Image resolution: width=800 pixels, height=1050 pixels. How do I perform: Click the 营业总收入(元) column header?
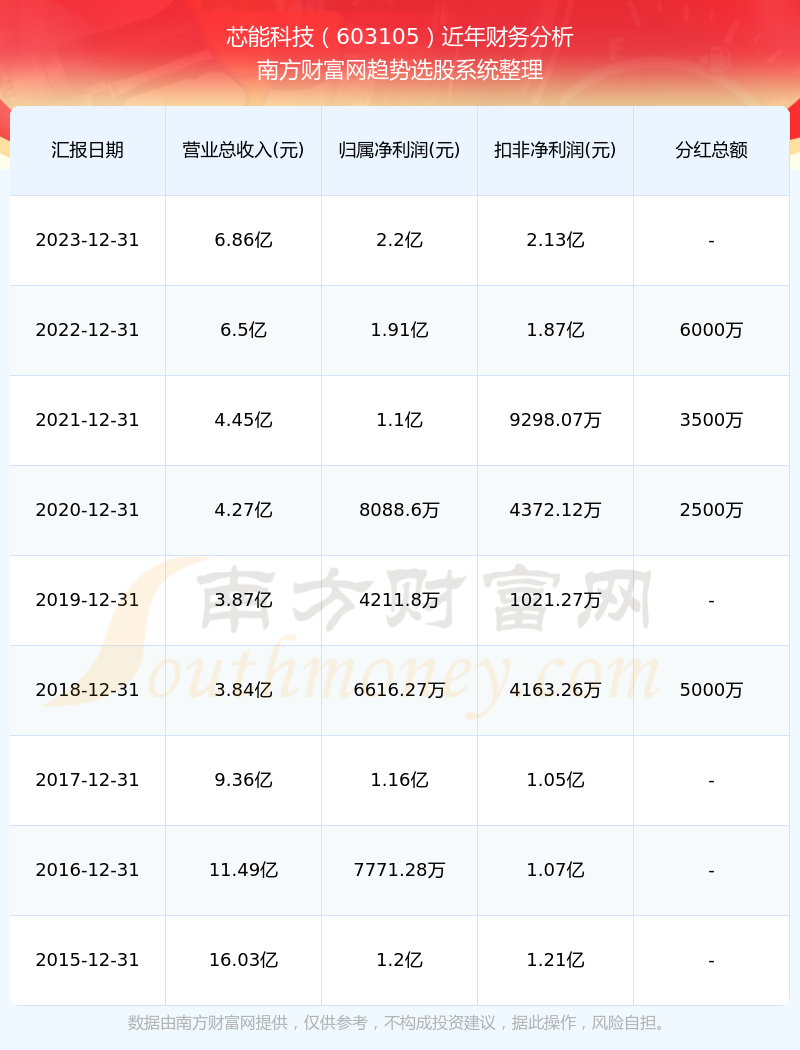point(243,150)
